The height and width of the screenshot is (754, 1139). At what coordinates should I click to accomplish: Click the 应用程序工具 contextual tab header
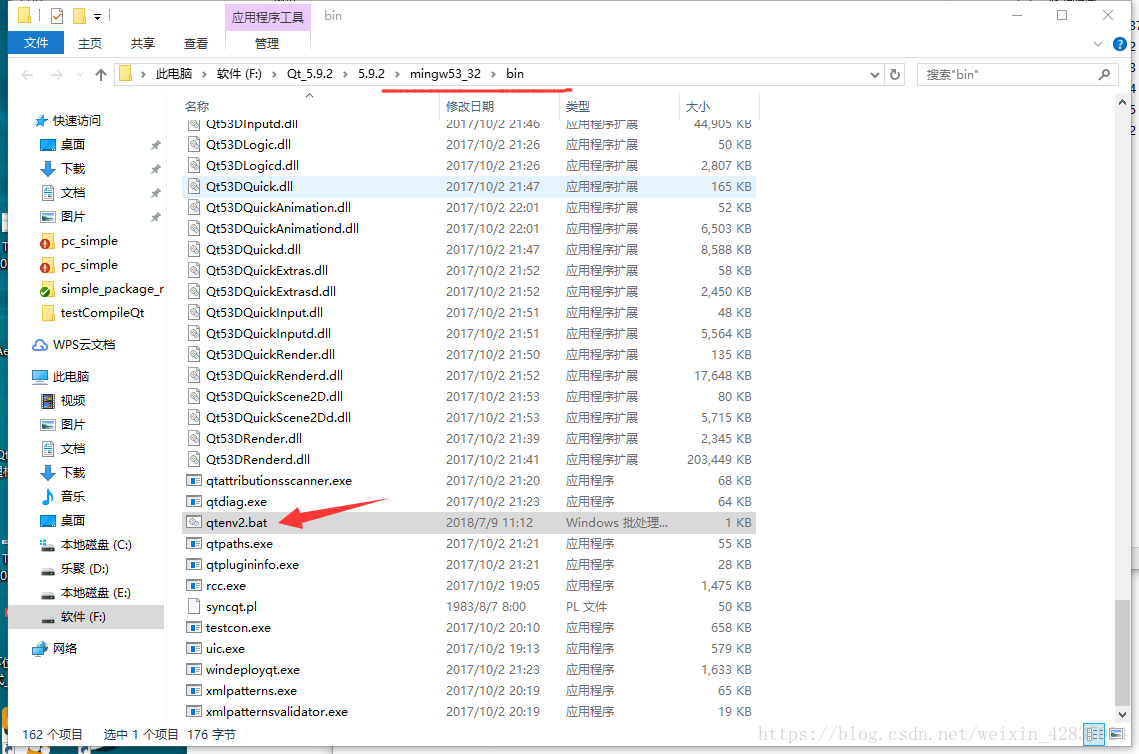click(x=267, y=17)
